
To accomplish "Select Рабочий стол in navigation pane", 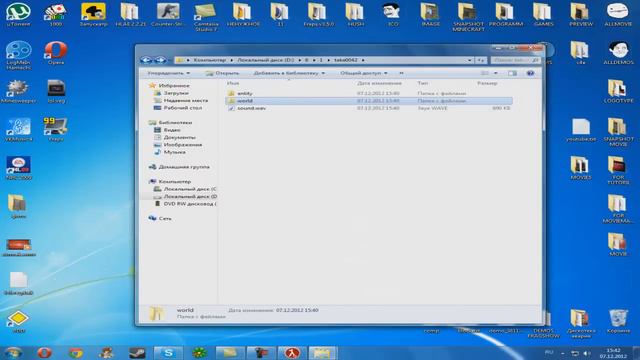I will click(x=182, y=108).
